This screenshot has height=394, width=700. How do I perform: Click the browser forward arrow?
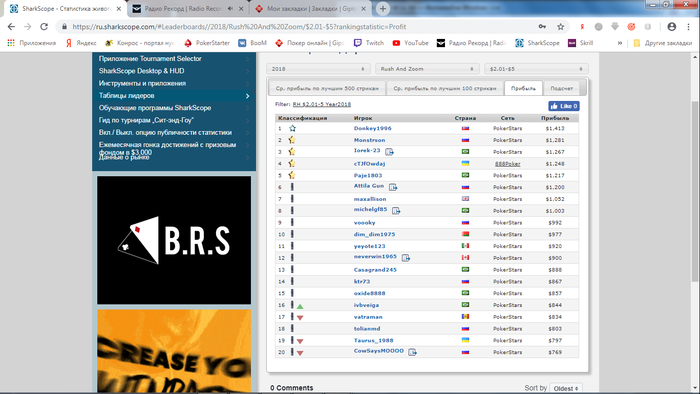[x=28, y=27]
